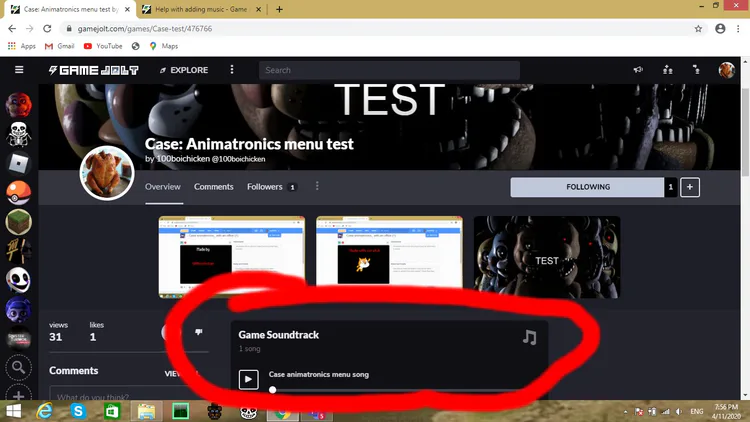Click the sidebar plus add community icon
This screenshot has width=750, height=422.
click(19, 395)
